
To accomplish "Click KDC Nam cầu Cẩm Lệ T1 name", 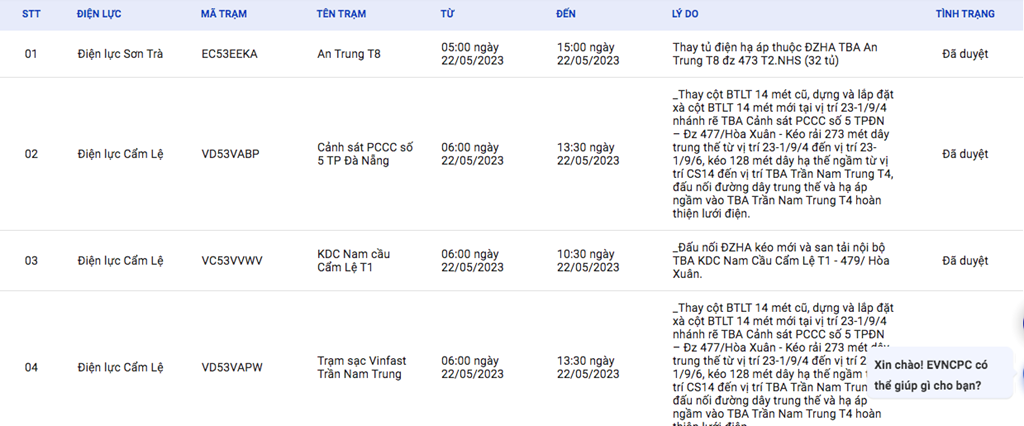I will coord(353,261).
